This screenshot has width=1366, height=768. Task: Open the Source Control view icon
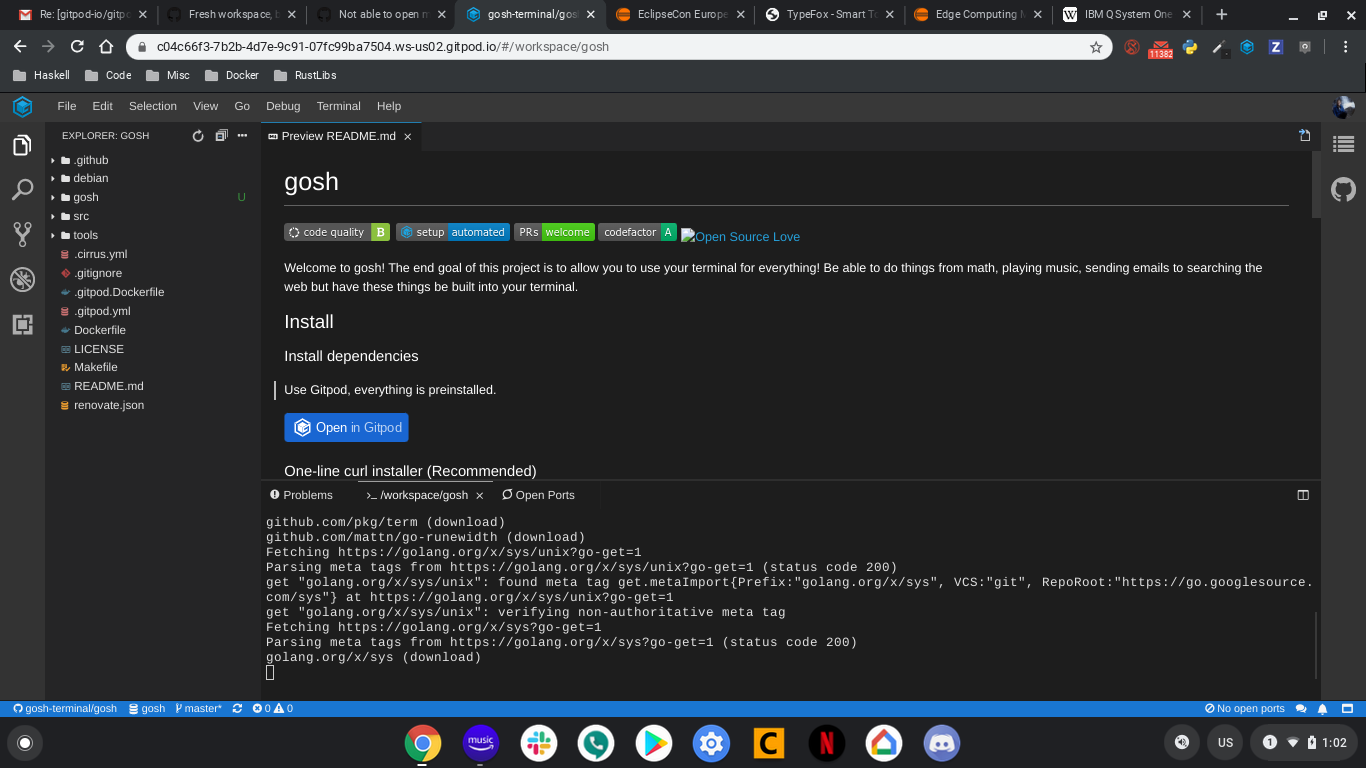(22, 235)
